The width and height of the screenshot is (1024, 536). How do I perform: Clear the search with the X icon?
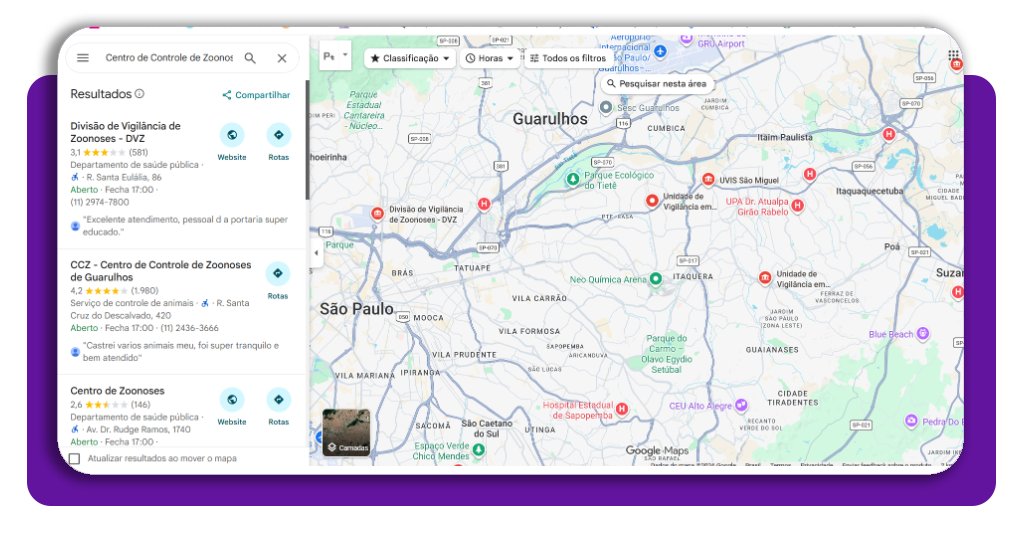pyautogui.click(x=282, y=58)
